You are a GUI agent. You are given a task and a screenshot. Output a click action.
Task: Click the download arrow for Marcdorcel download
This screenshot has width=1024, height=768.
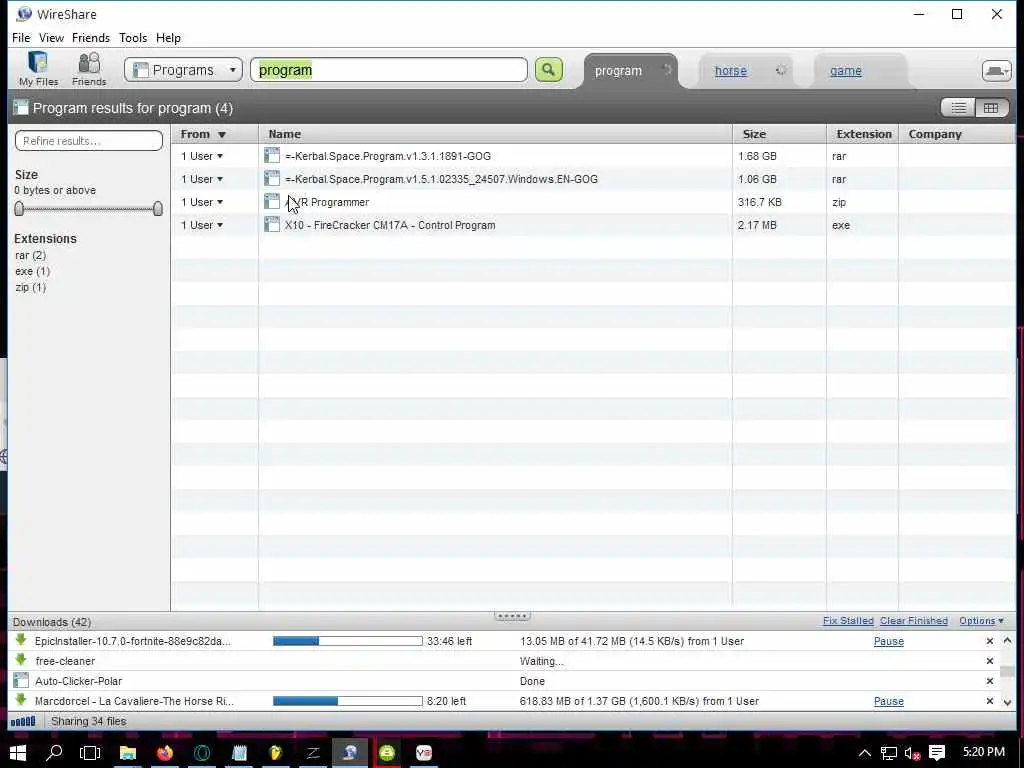pos(21,700)
